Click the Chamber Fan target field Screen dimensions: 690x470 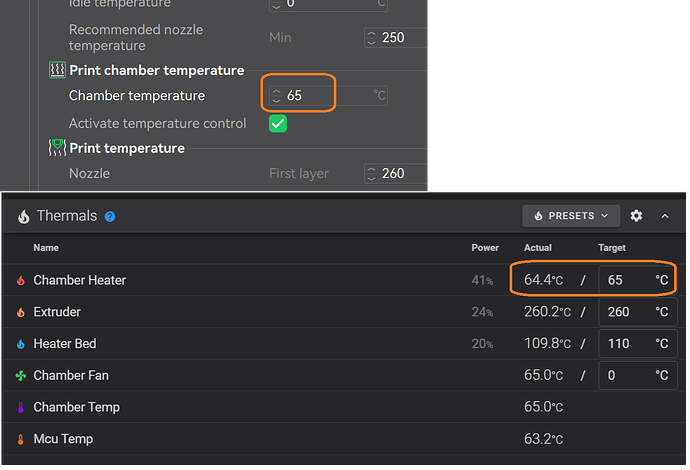637,375
